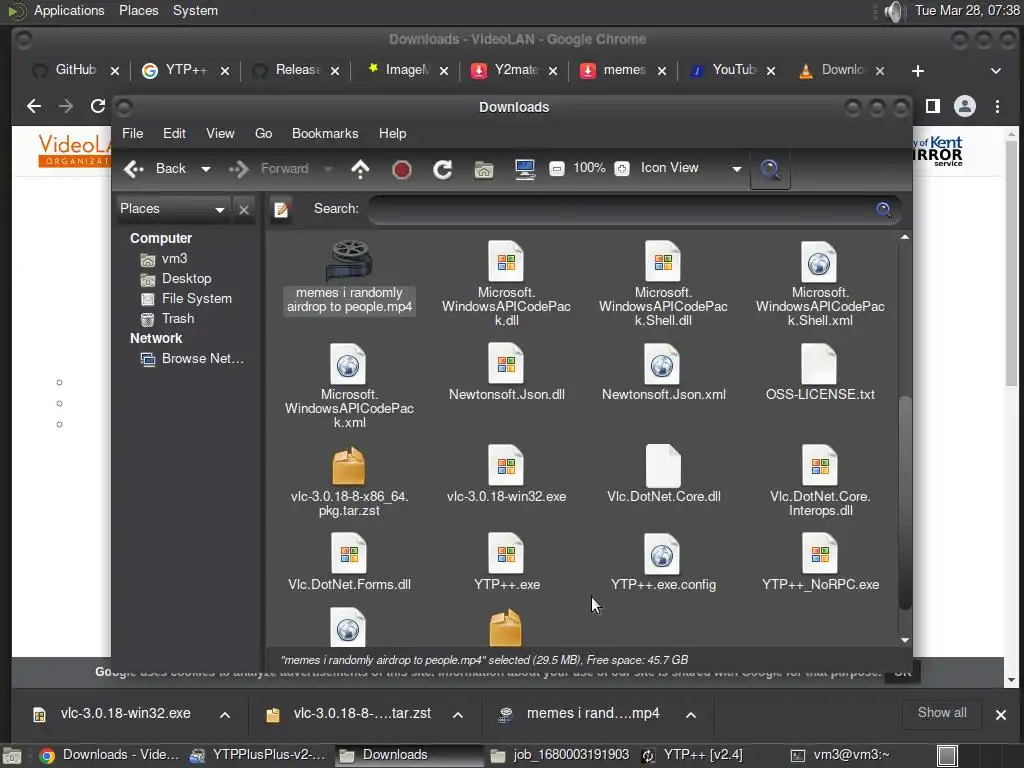Open Trash from the sidebar

click(168, 319)
